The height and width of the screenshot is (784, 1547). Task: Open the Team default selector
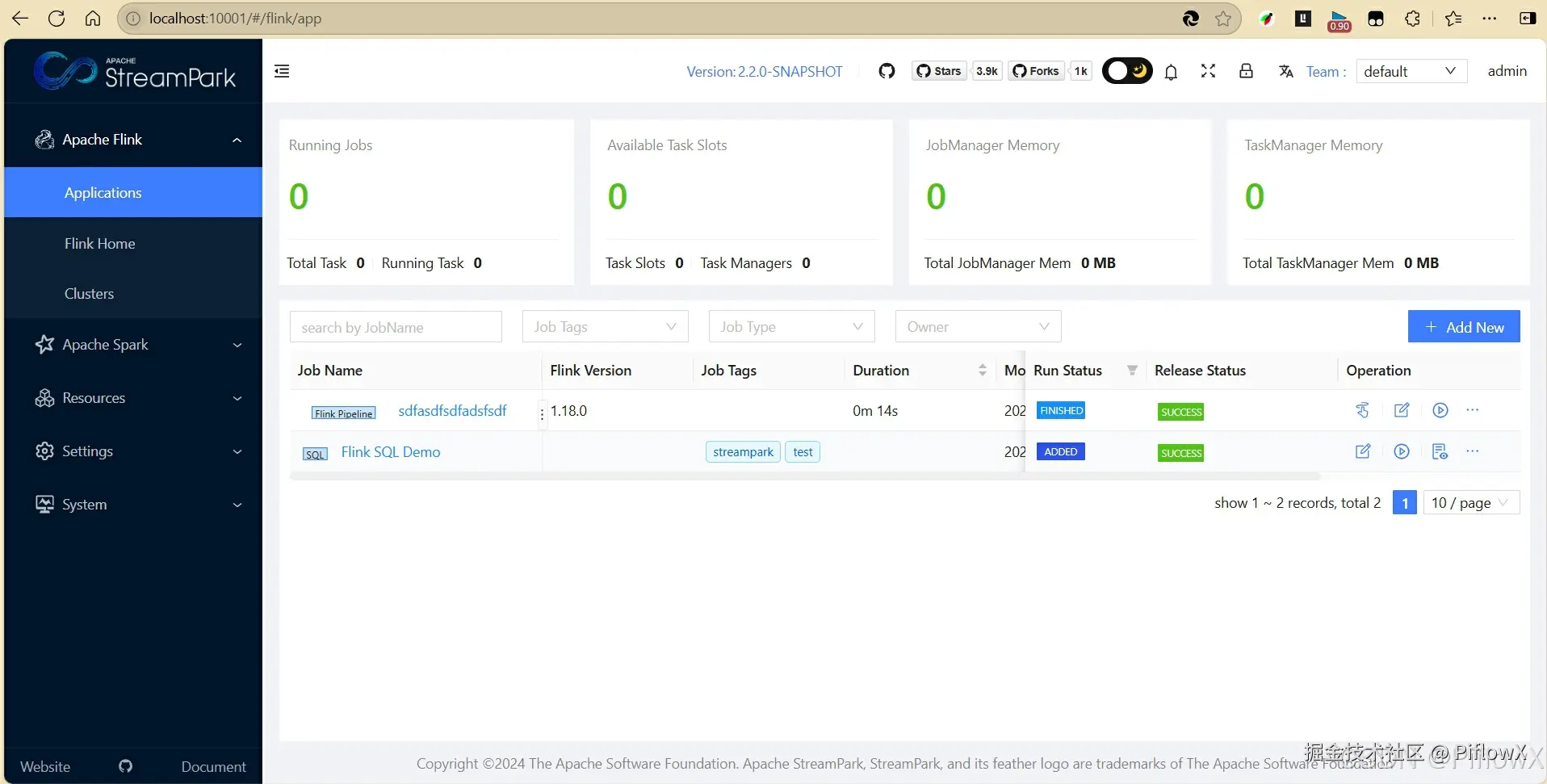coord(1411,71)
